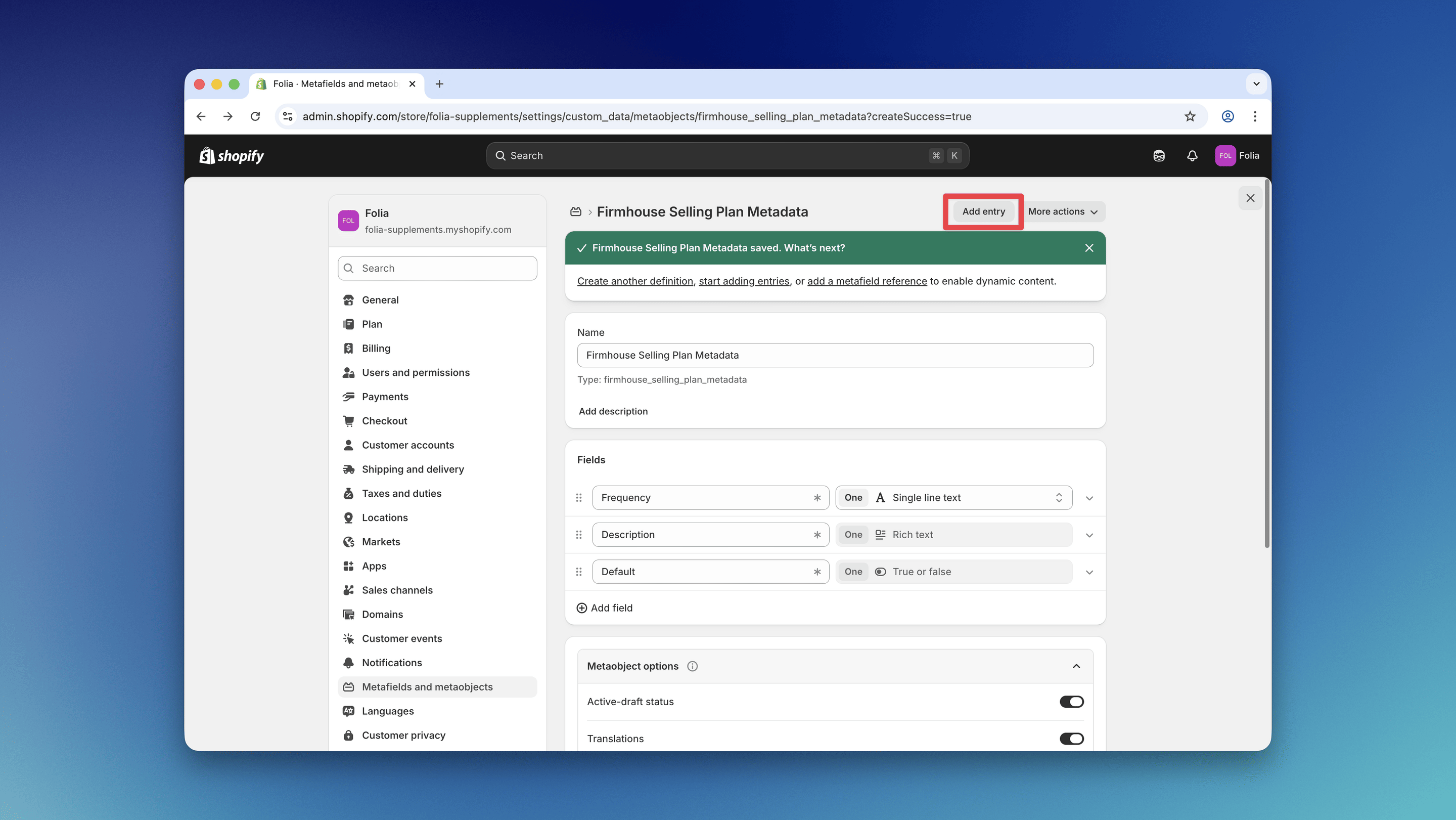Image resolution: width=1456 pixels, height=820 pixels.
Task: Toggle the Translations switch
Action: [1072, 739]
